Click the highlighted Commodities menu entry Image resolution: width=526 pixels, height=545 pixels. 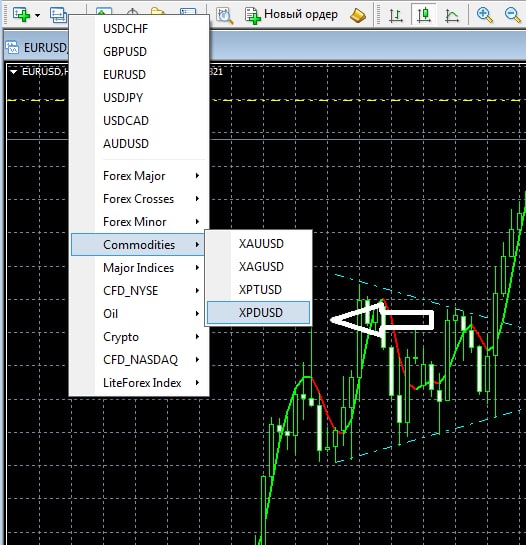click(138, 244)
